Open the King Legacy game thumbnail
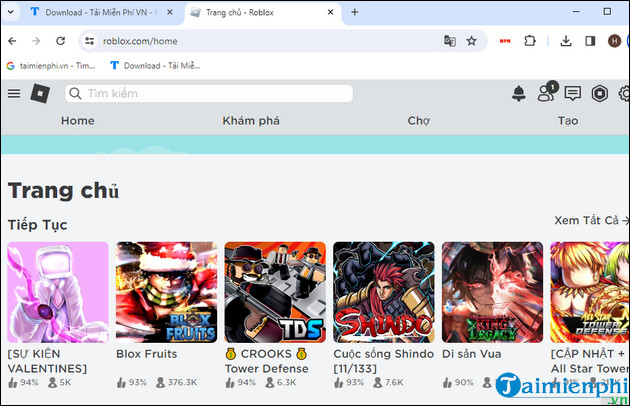Viewport: 630px width, 406px height. coord(492,292)
